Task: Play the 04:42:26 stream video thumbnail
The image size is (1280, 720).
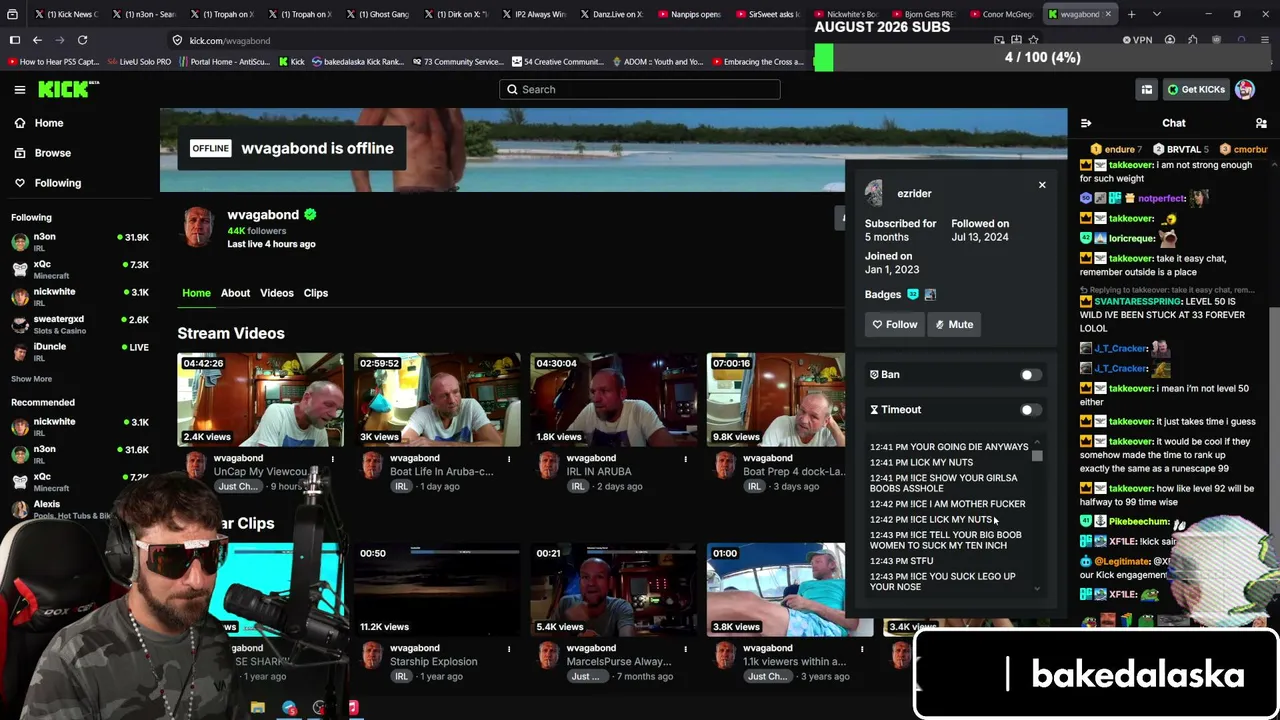Action: pos(260,399)
